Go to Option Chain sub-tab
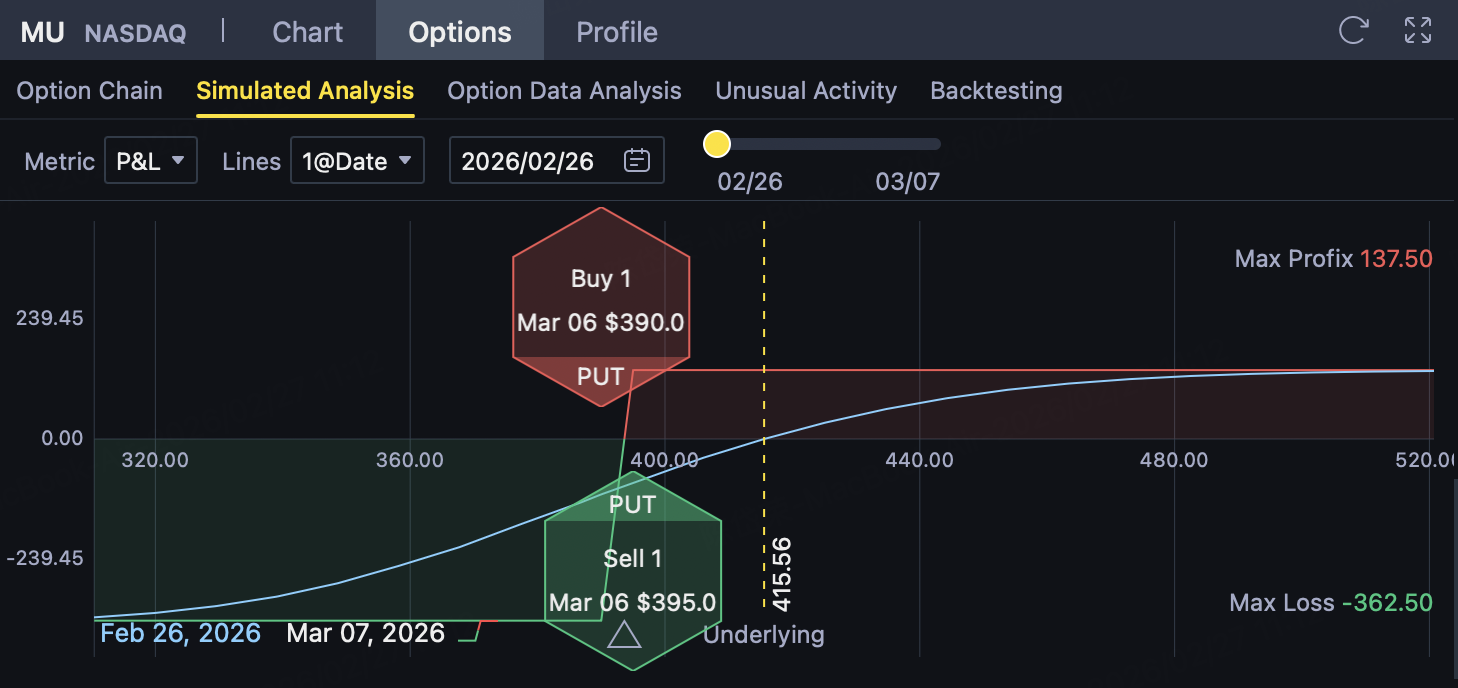This screenshot has height=688, width=1458. (89, 91)
